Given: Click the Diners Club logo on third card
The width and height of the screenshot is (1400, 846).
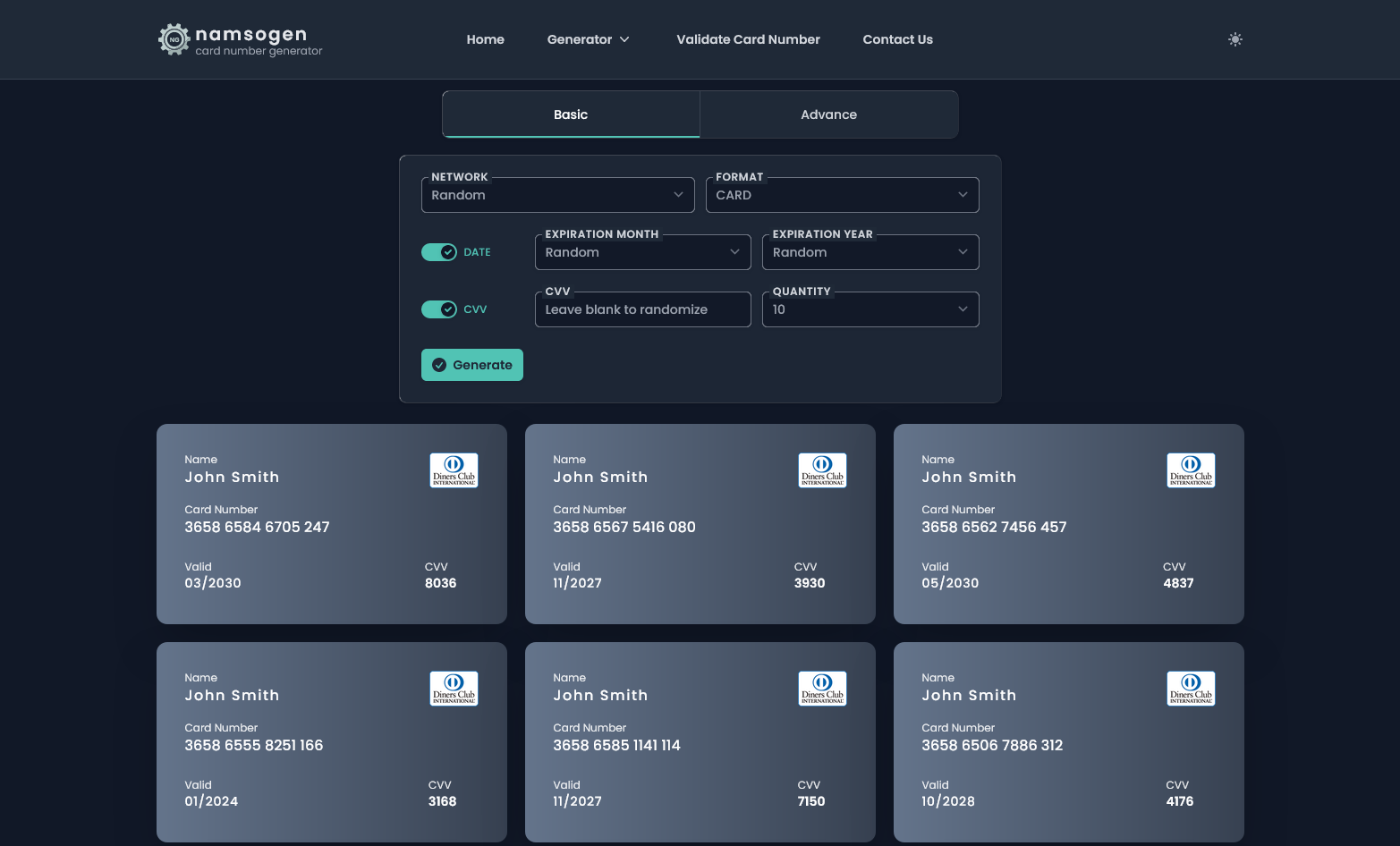Looking at the screenshot, I should [x=1191, y=470].
